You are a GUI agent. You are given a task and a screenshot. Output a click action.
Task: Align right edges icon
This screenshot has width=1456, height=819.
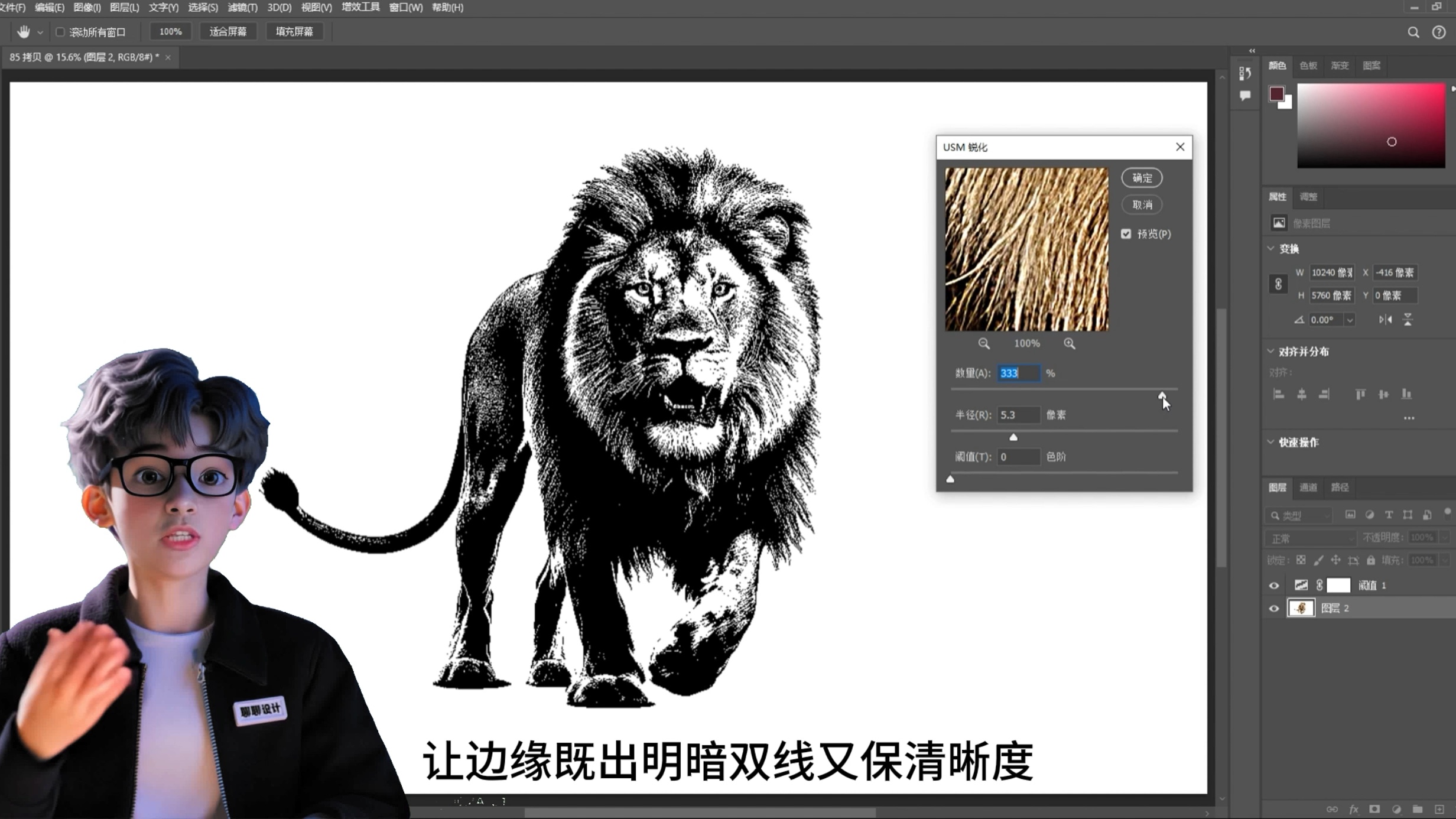pyautogui.click(x=1324, y=394)
